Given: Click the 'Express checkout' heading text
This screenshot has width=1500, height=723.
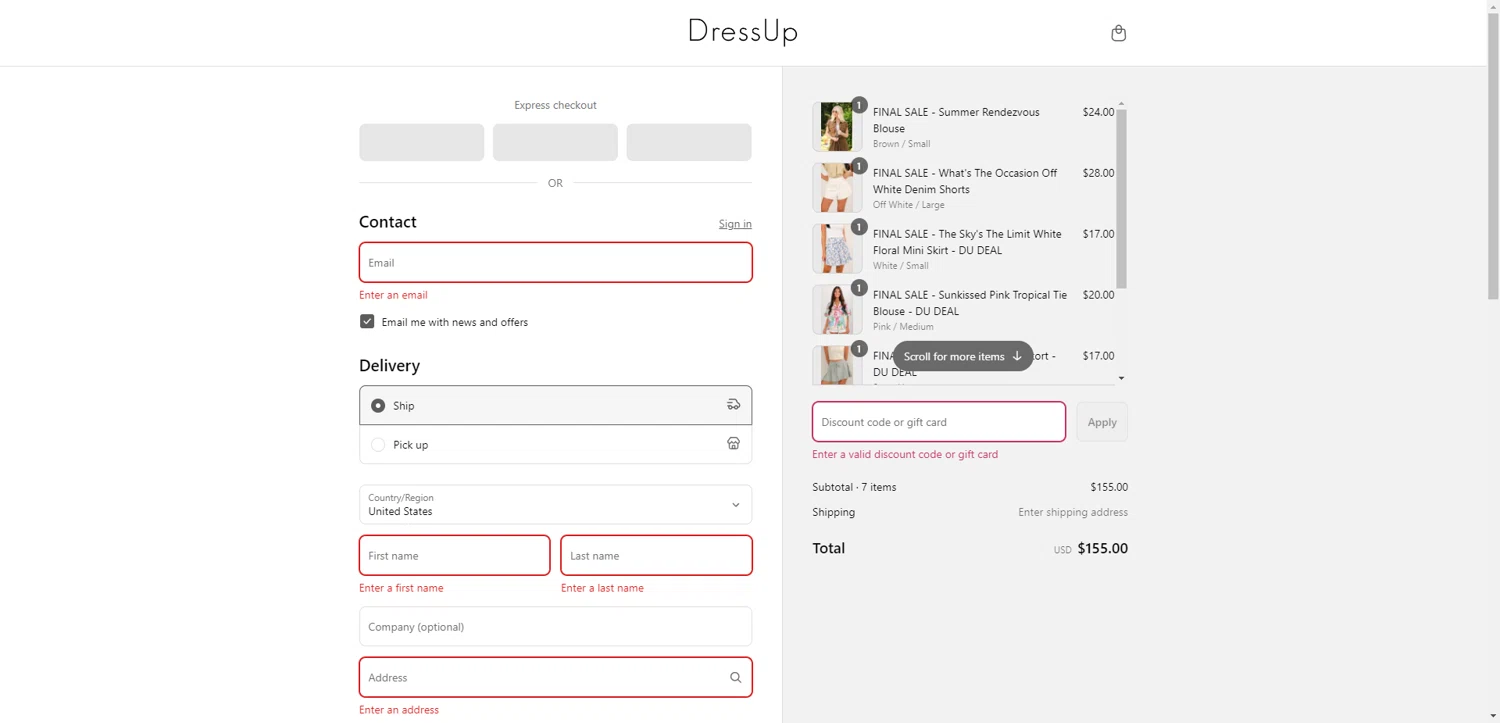Looking at the screenshot, I should 555,105.
